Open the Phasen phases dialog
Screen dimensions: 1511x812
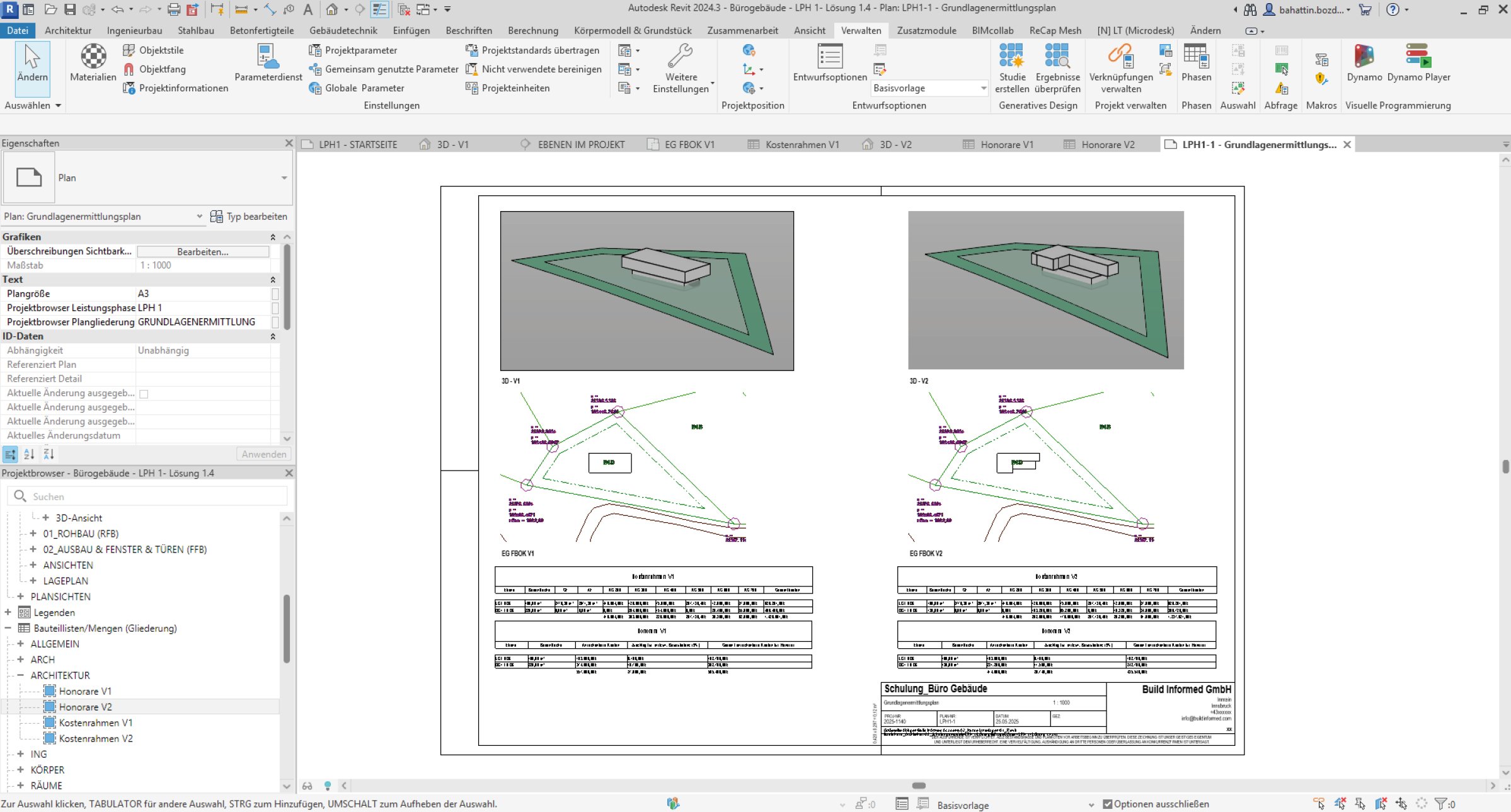click(1196, 64)
